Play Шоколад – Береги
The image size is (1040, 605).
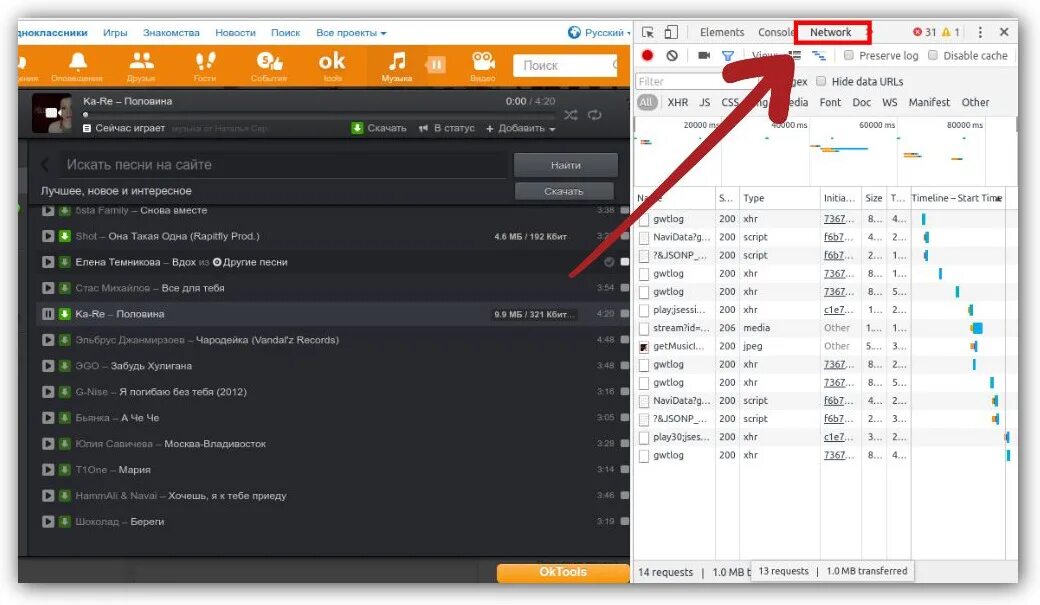[48, 521]
